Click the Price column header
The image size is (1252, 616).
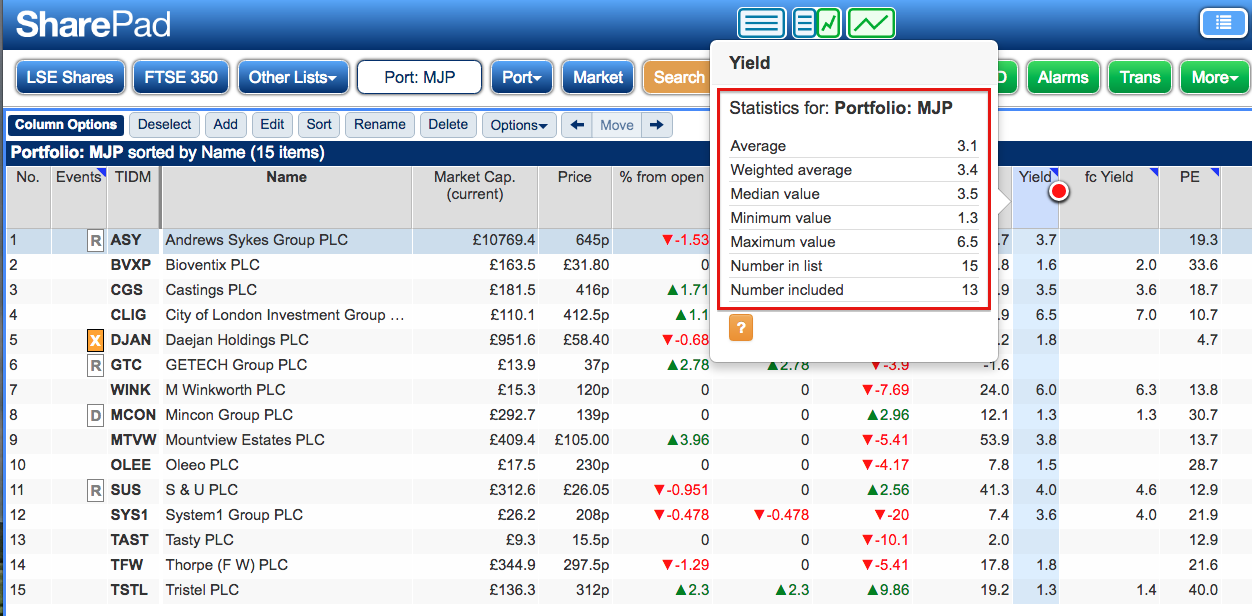coord(575,196)
